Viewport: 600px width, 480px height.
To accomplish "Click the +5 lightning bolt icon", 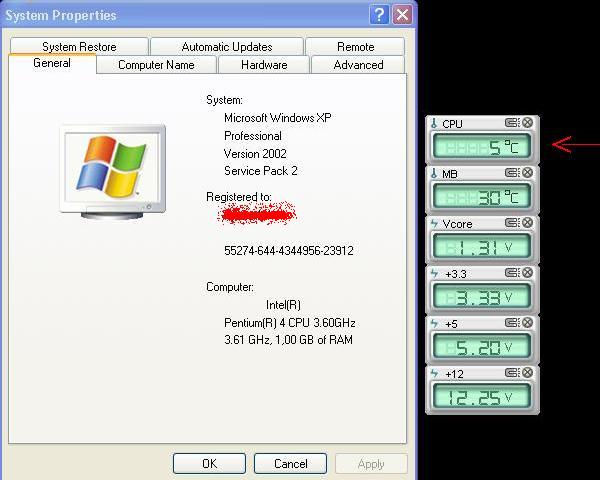I will pyautogui.click(x=434, y=323).
